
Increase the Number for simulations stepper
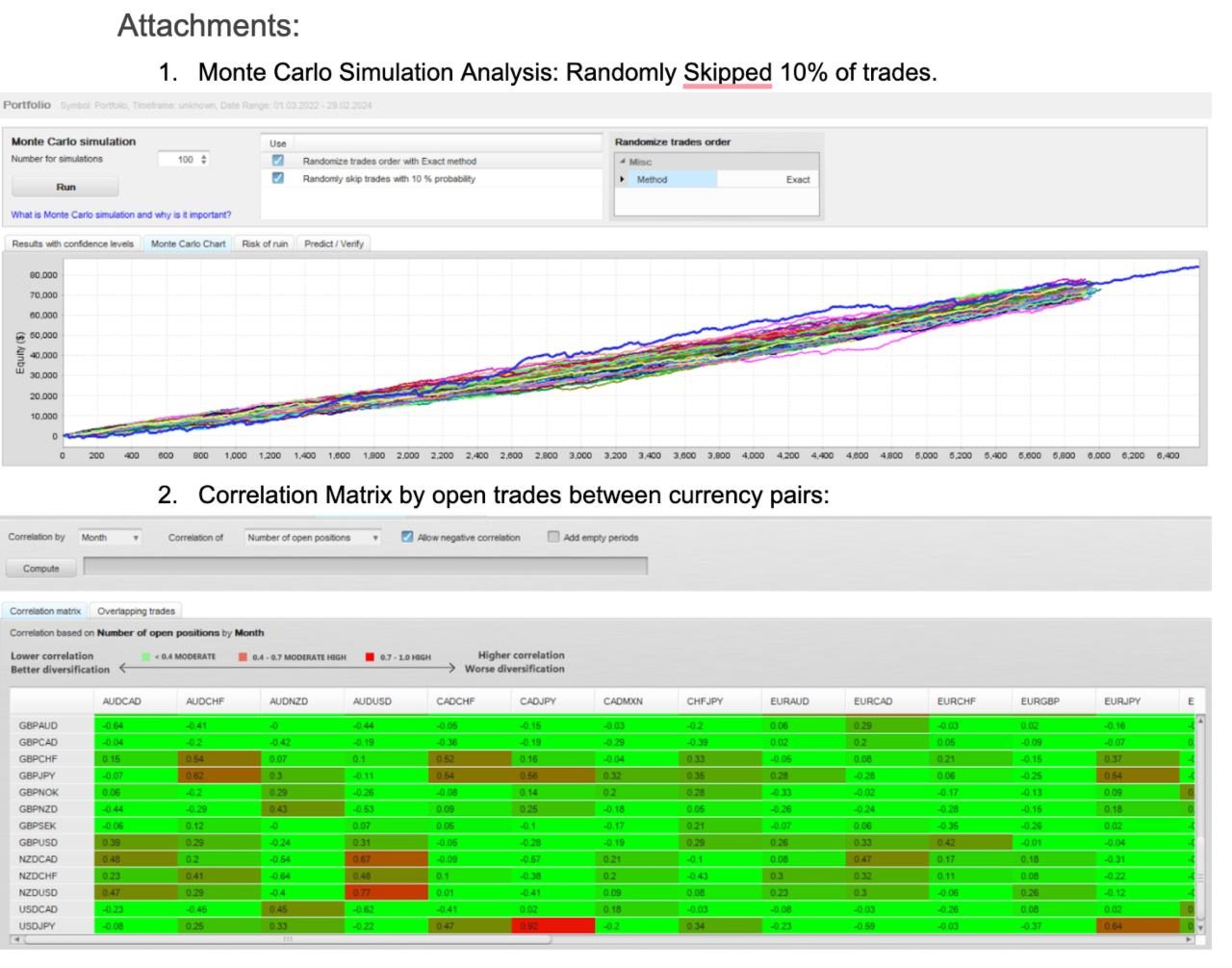203,156
